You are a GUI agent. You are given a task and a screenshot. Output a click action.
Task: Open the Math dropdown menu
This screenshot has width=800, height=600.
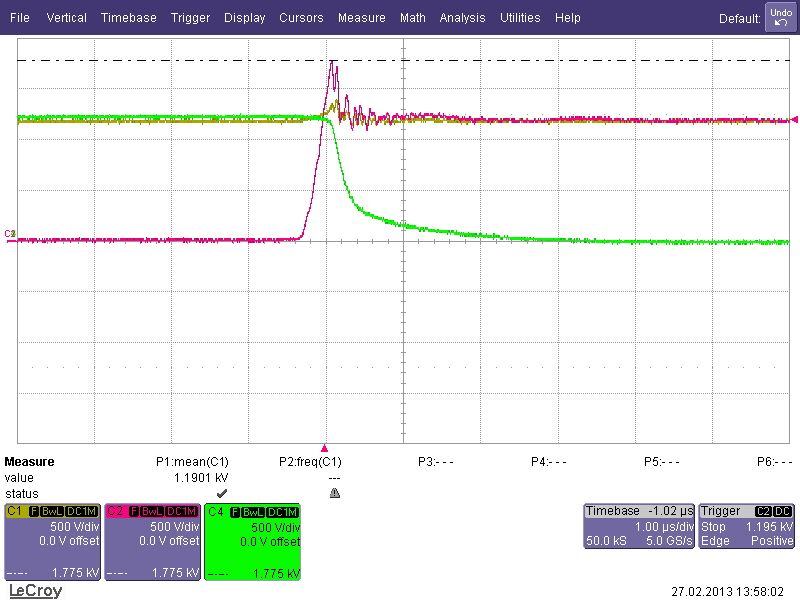pyautogui.click(x=412, y=17)
